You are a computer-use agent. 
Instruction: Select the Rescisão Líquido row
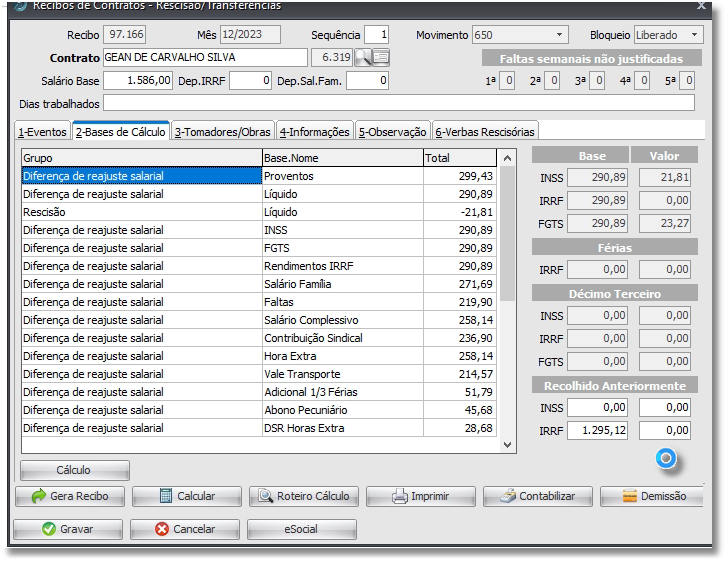[x=259, y=212]
